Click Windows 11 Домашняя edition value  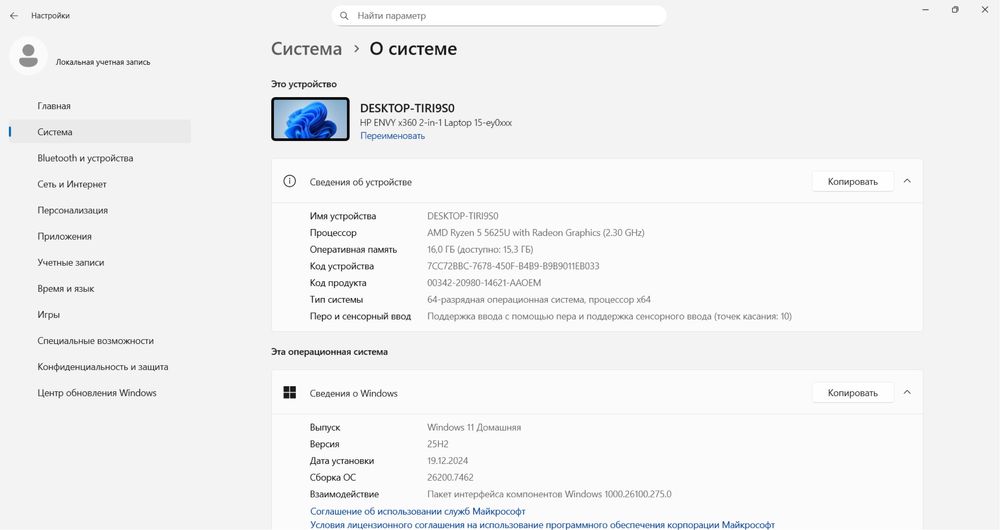[x=474, y=427]
